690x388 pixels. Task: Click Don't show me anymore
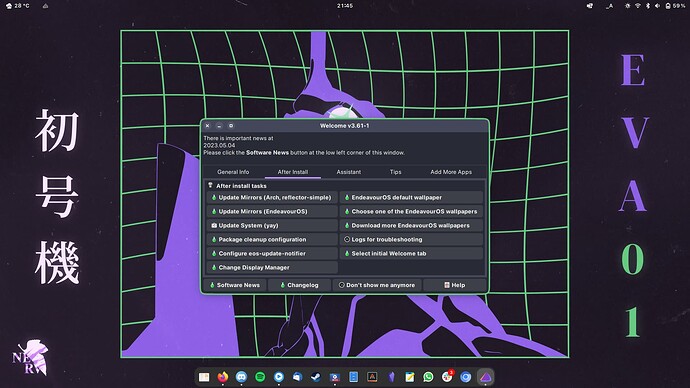point(377,285)
